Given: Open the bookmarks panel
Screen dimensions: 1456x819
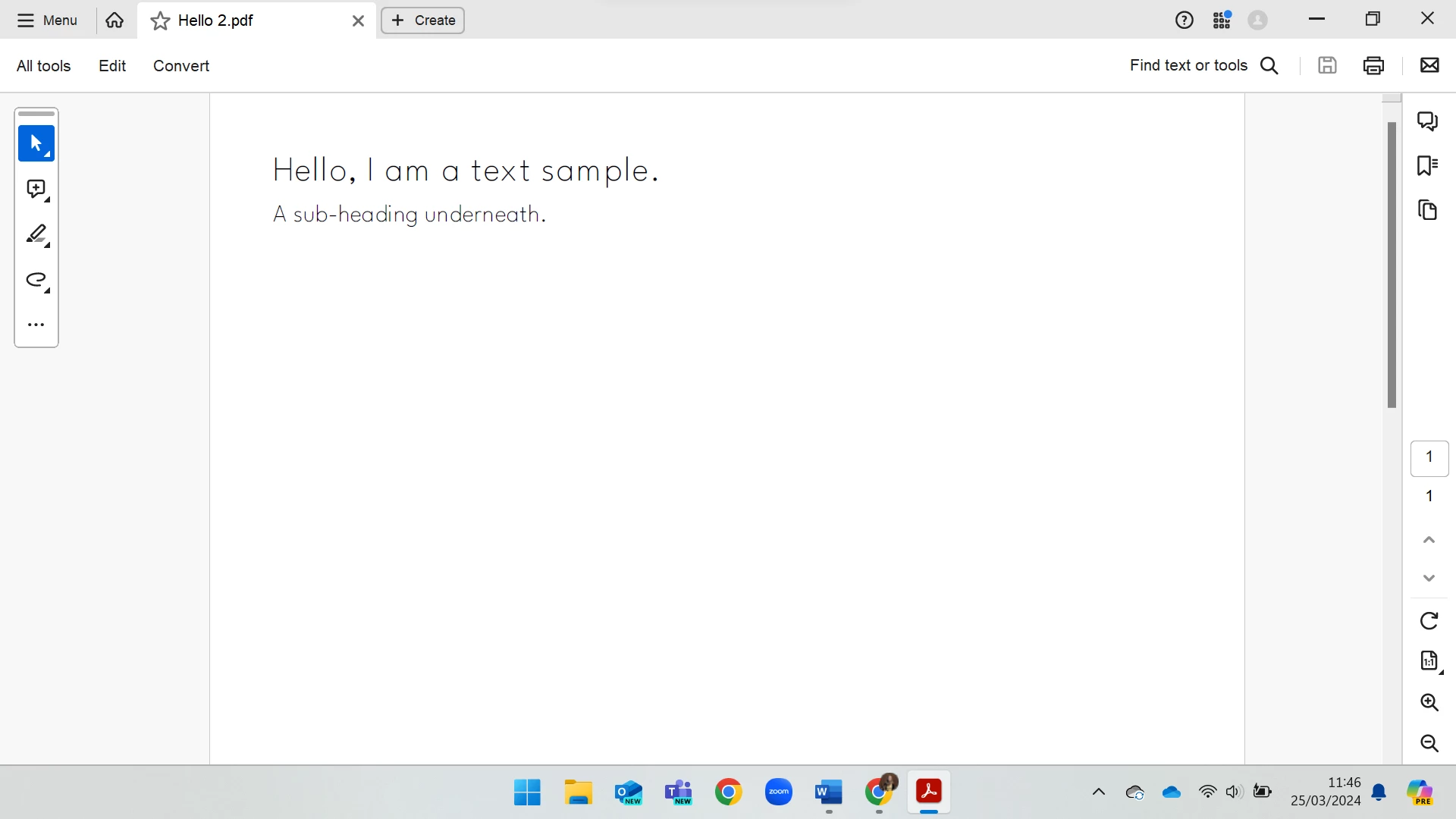Looking at the screenshot, I should [1428, 165].
